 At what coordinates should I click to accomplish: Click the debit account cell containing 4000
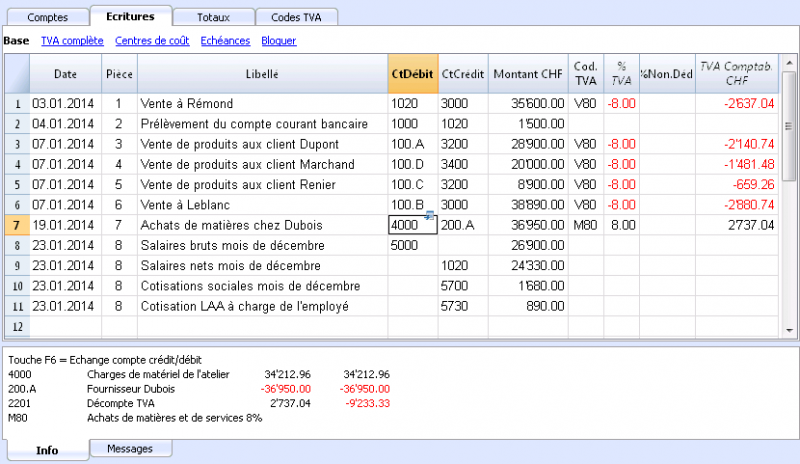pos(413,225)
